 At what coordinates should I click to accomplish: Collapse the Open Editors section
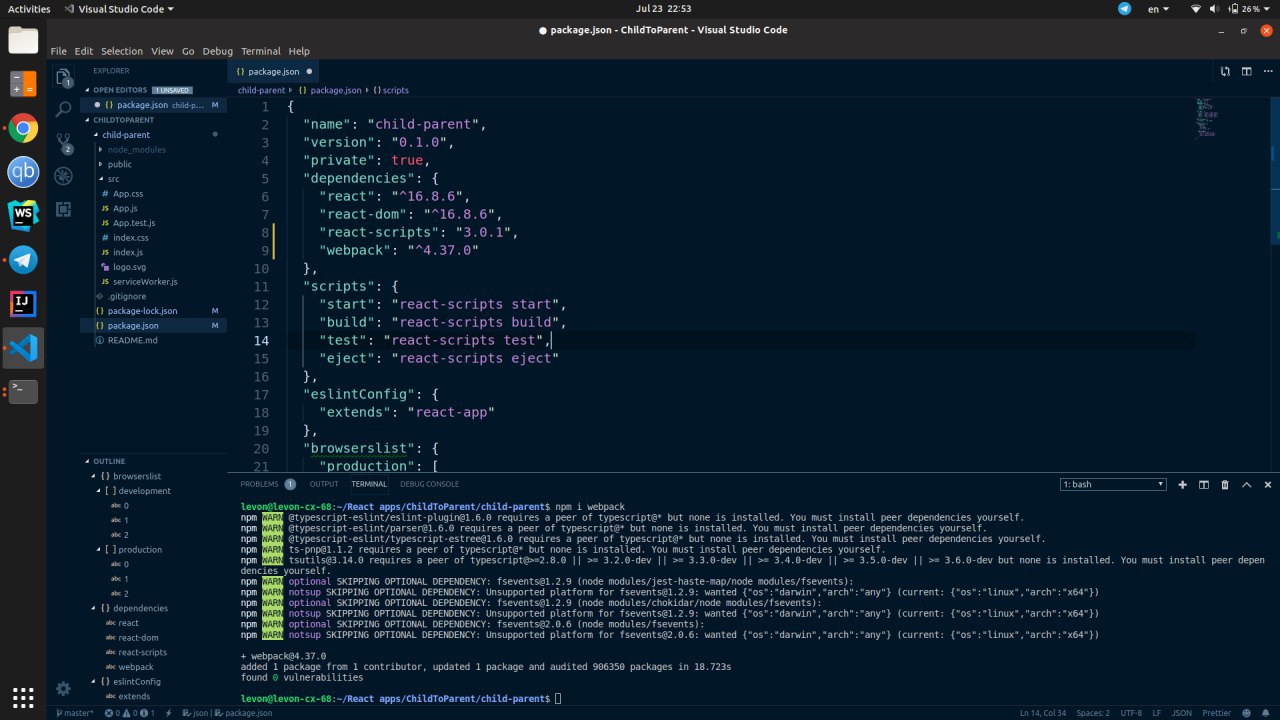[120, 90]
